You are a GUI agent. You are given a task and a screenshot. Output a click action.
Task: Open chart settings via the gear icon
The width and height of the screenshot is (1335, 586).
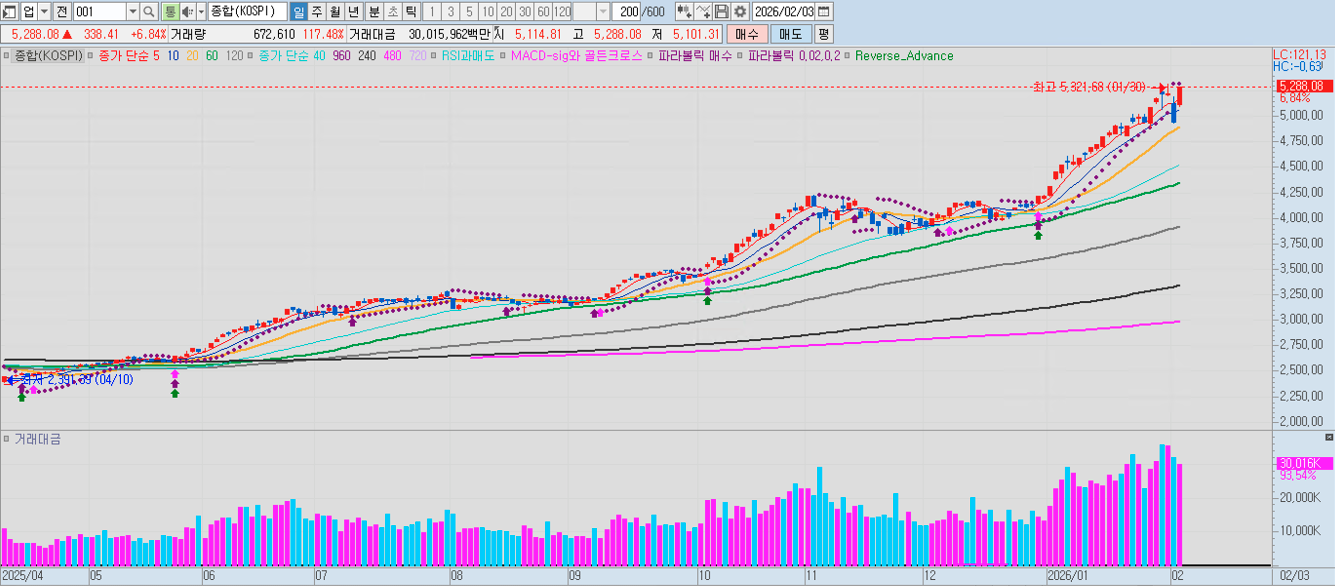point(740,11)
